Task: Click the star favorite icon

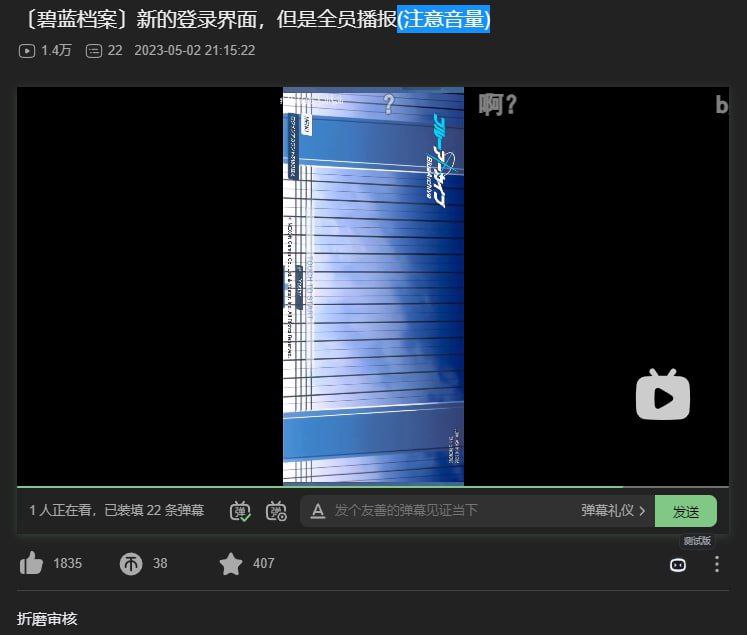Action: tap(231, 564)
